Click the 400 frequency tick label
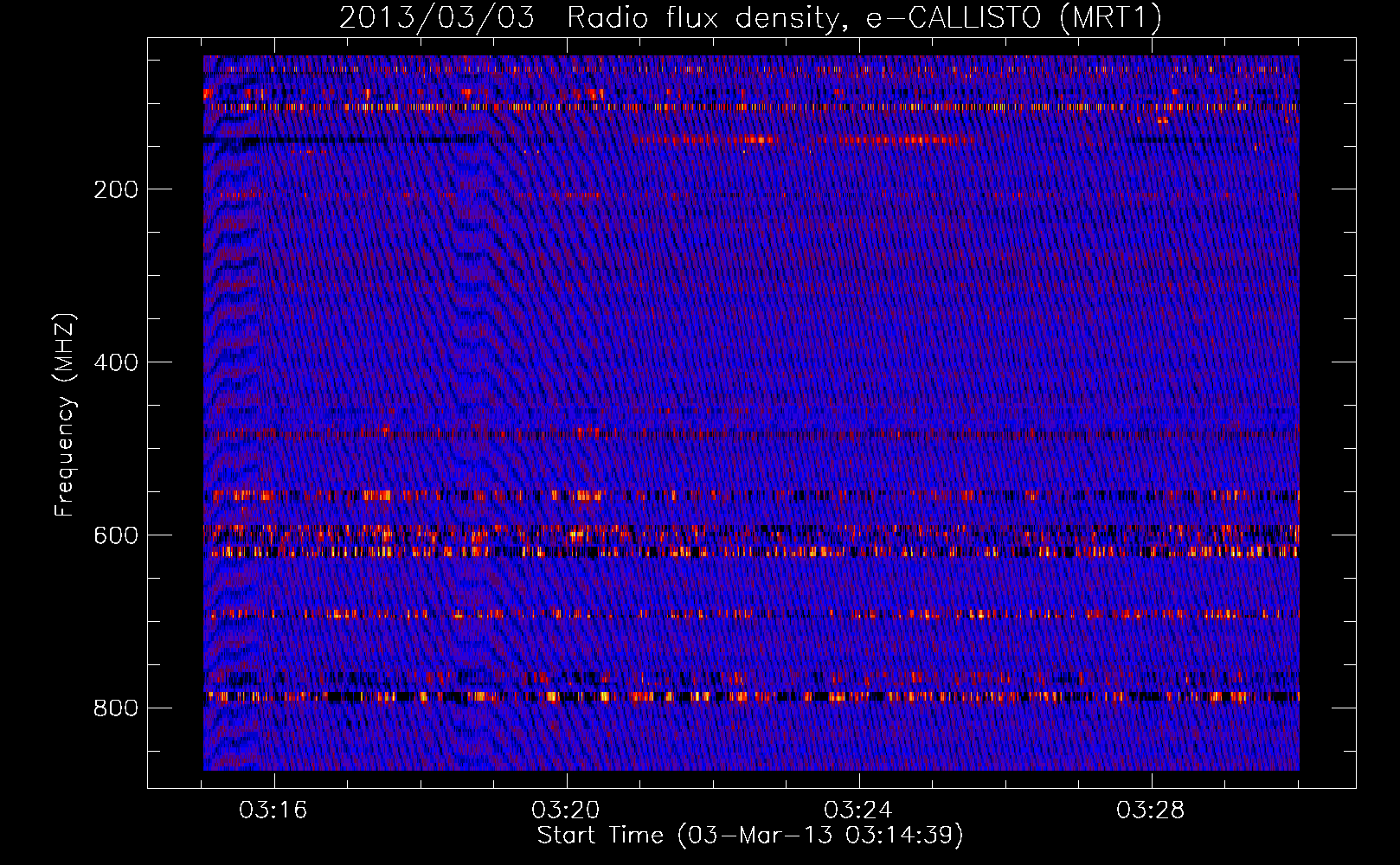Viewport: 1400px width, 865px height. coord(116,362)
